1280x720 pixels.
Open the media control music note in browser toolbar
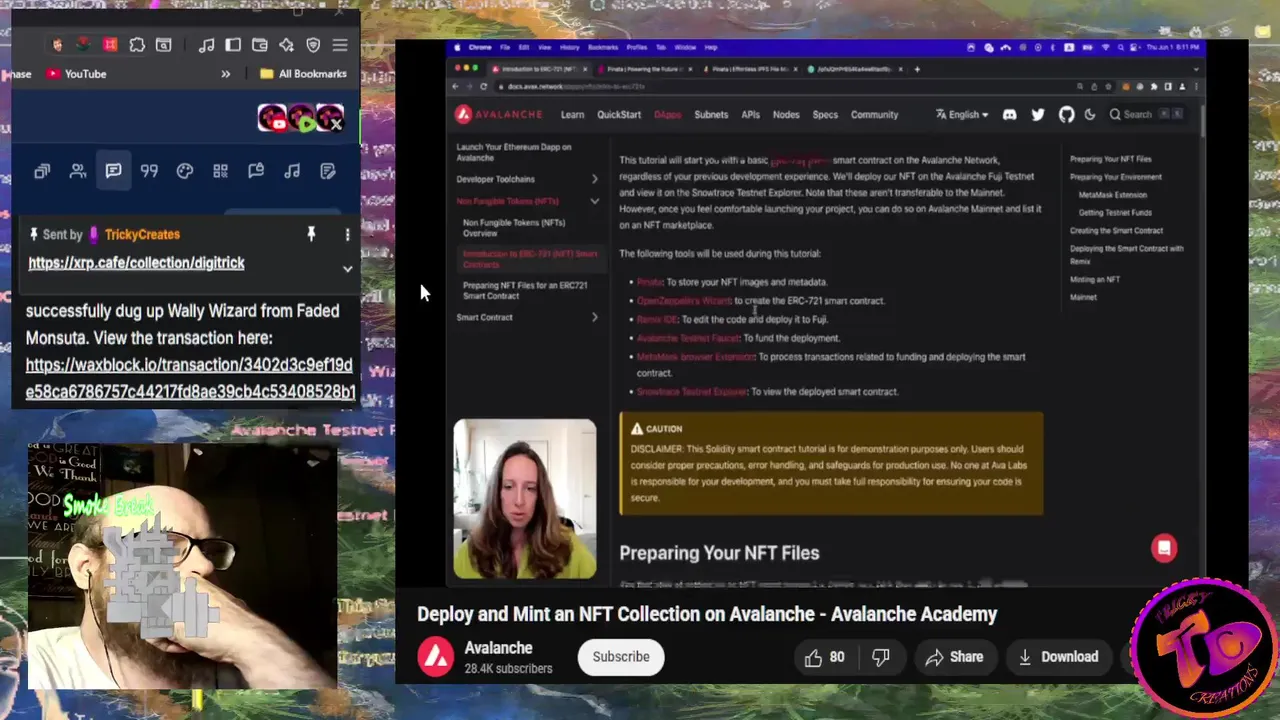coord(206,45)
